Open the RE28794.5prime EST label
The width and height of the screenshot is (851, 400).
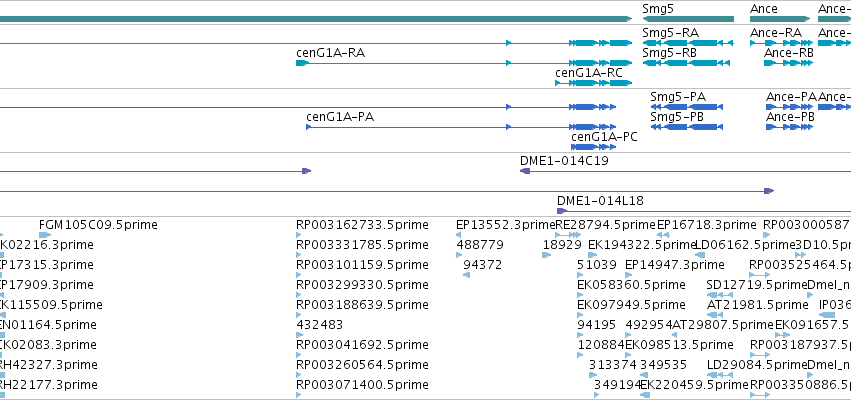(x=606, y=225)
